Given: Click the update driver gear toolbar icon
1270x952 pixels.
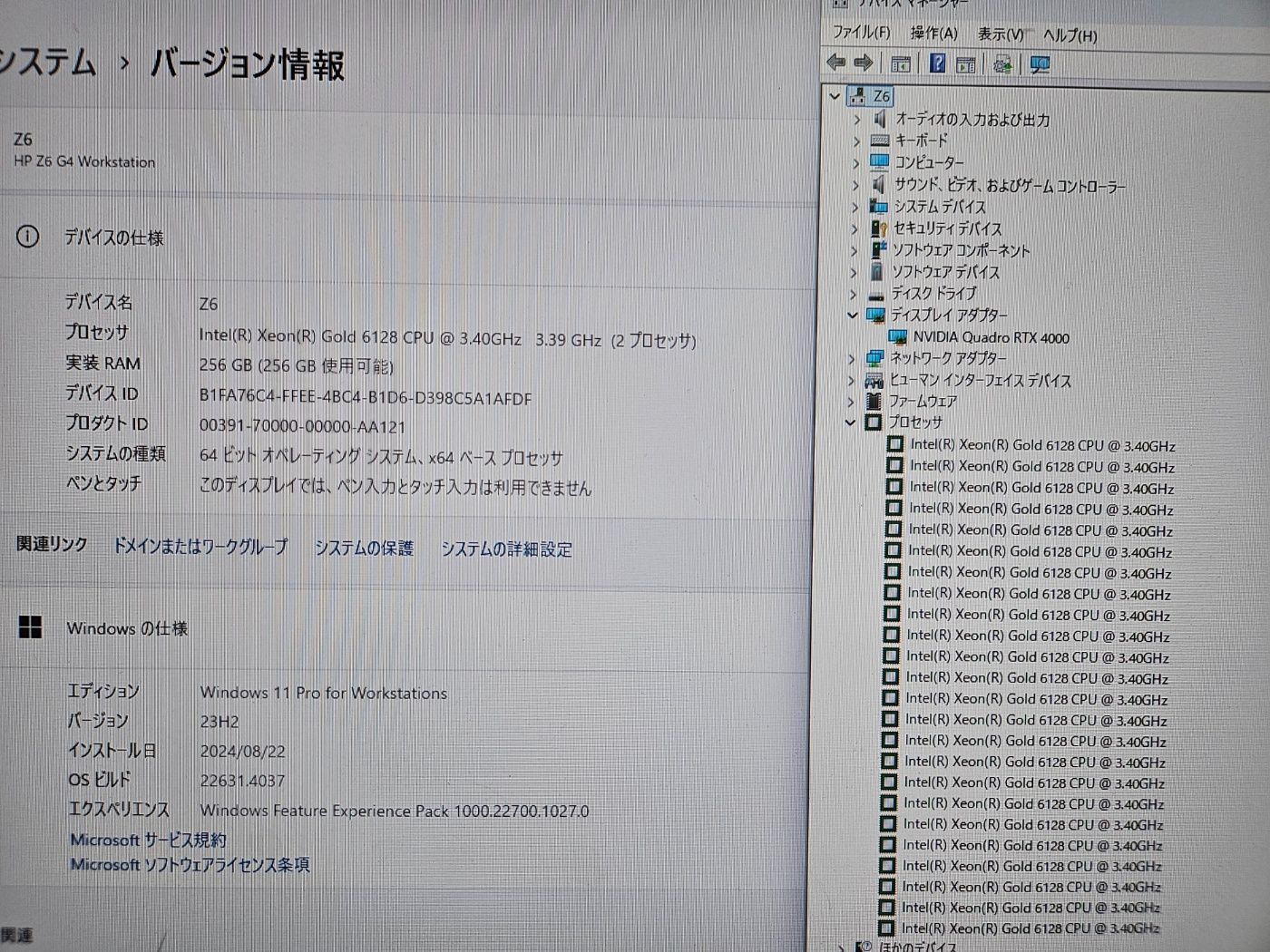Looking at the screenshot, I should point(1002,64).
